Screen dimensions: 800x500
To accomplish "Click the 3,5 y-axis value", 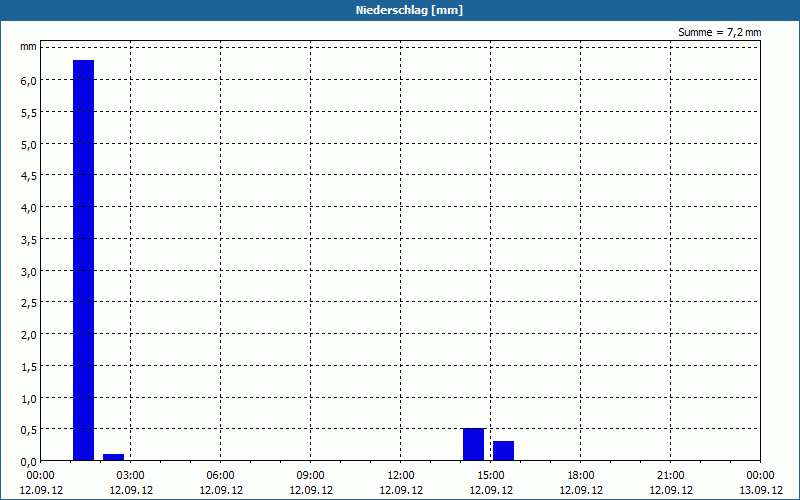I will [29, 240].
